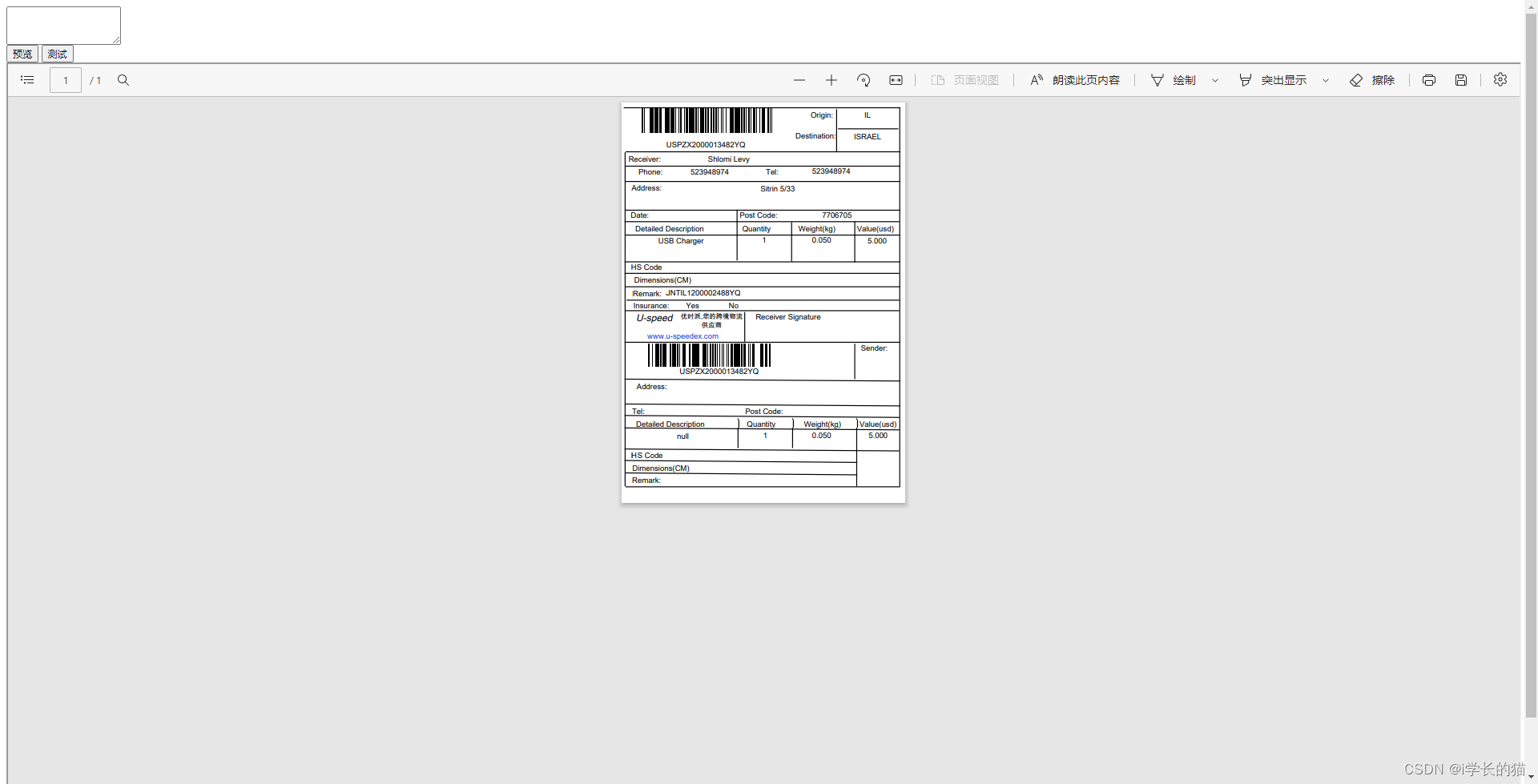Image resolution: width=1538 pixels, height=784 pixels.
Task: Click the 'Receiver Signature' label
Action: 787,317
